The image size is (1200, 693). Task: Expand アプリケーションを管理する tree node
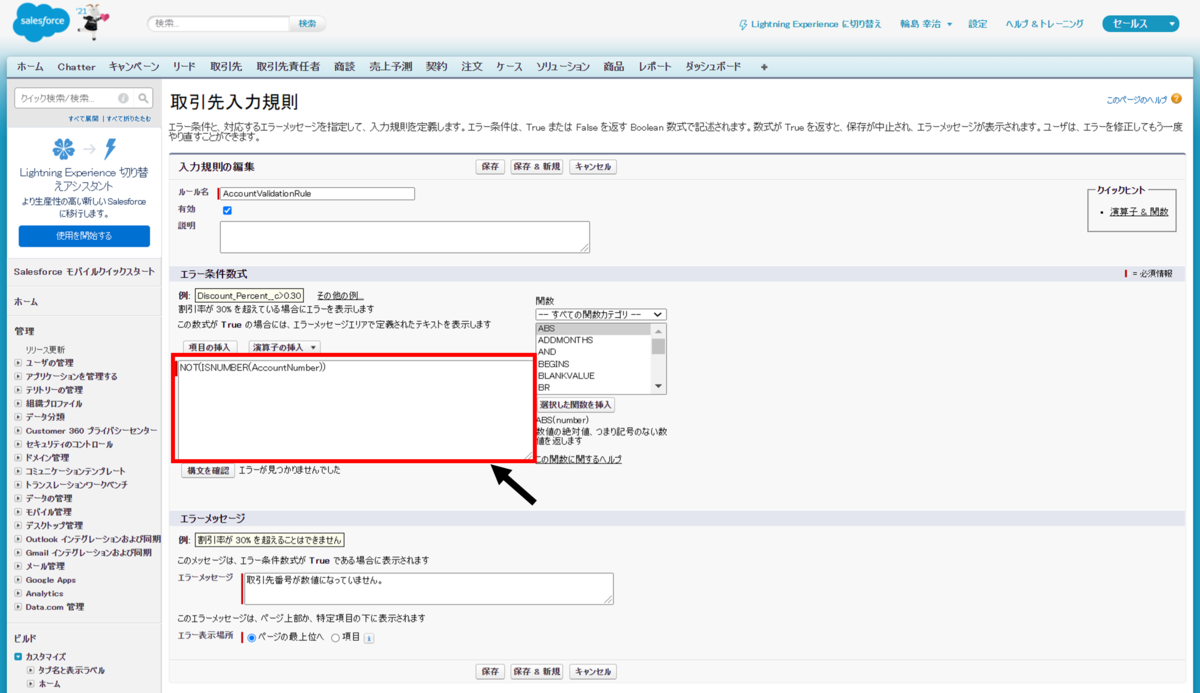pos(18,376)
